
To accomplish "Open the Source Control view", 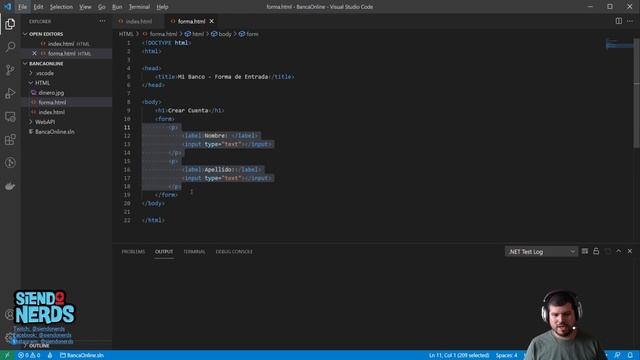I will 10,70.
